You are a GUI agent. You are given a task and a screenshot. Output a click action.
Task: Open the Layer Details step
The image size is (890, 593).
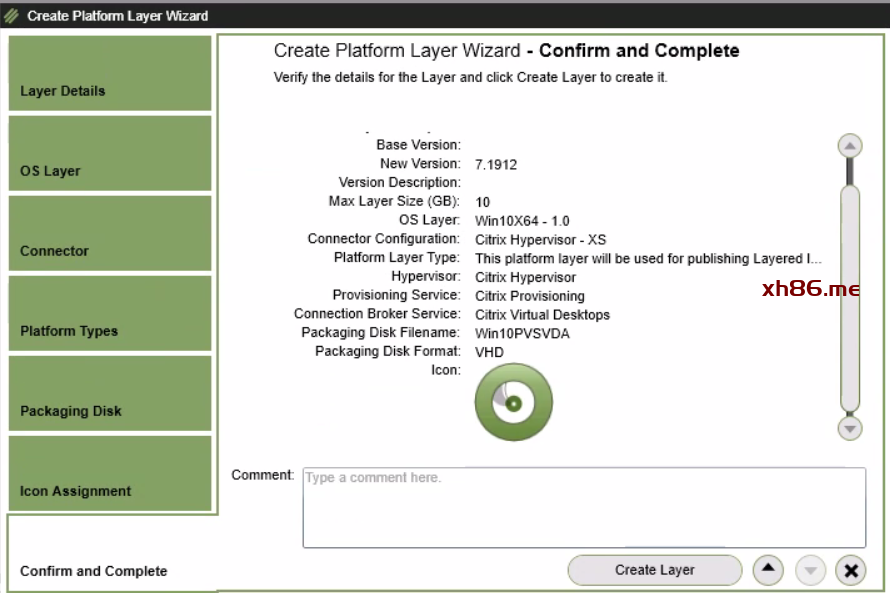110,74
